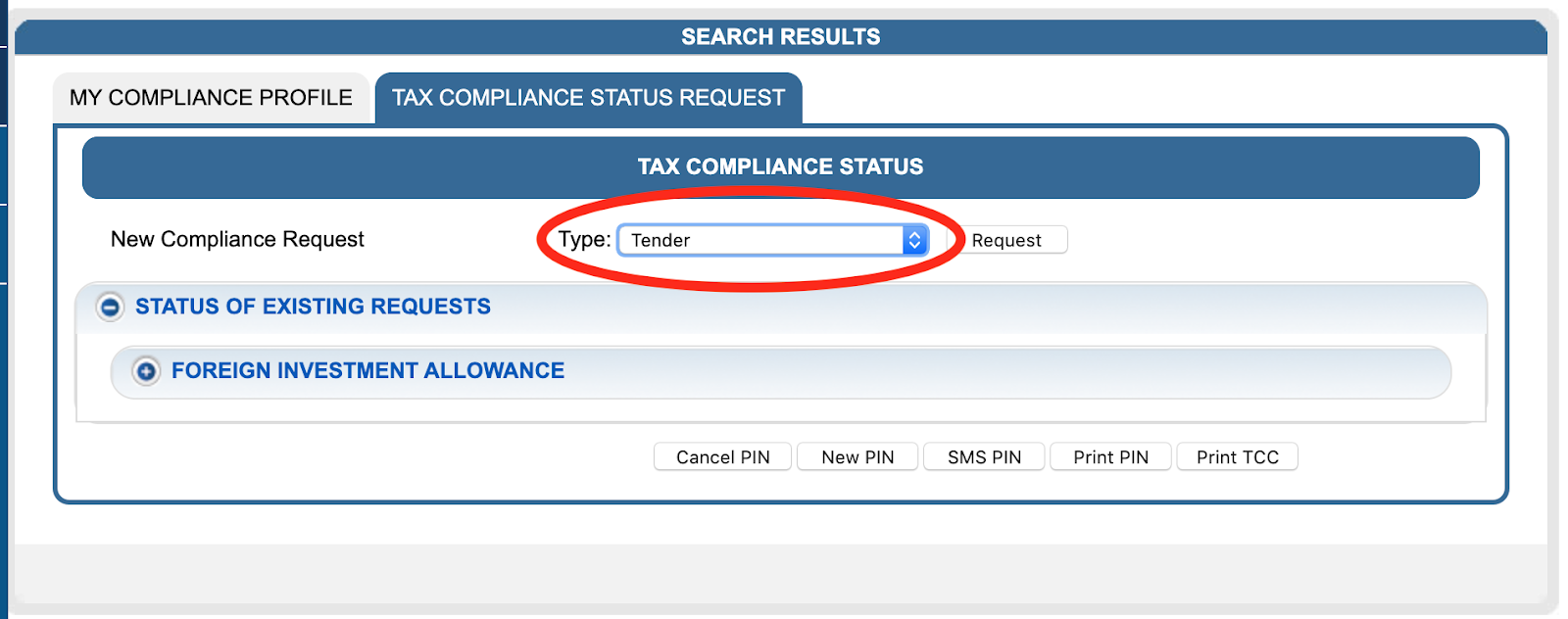1568x619 pixels.
Task: Print the TCC certificate
Action: 1237,457
